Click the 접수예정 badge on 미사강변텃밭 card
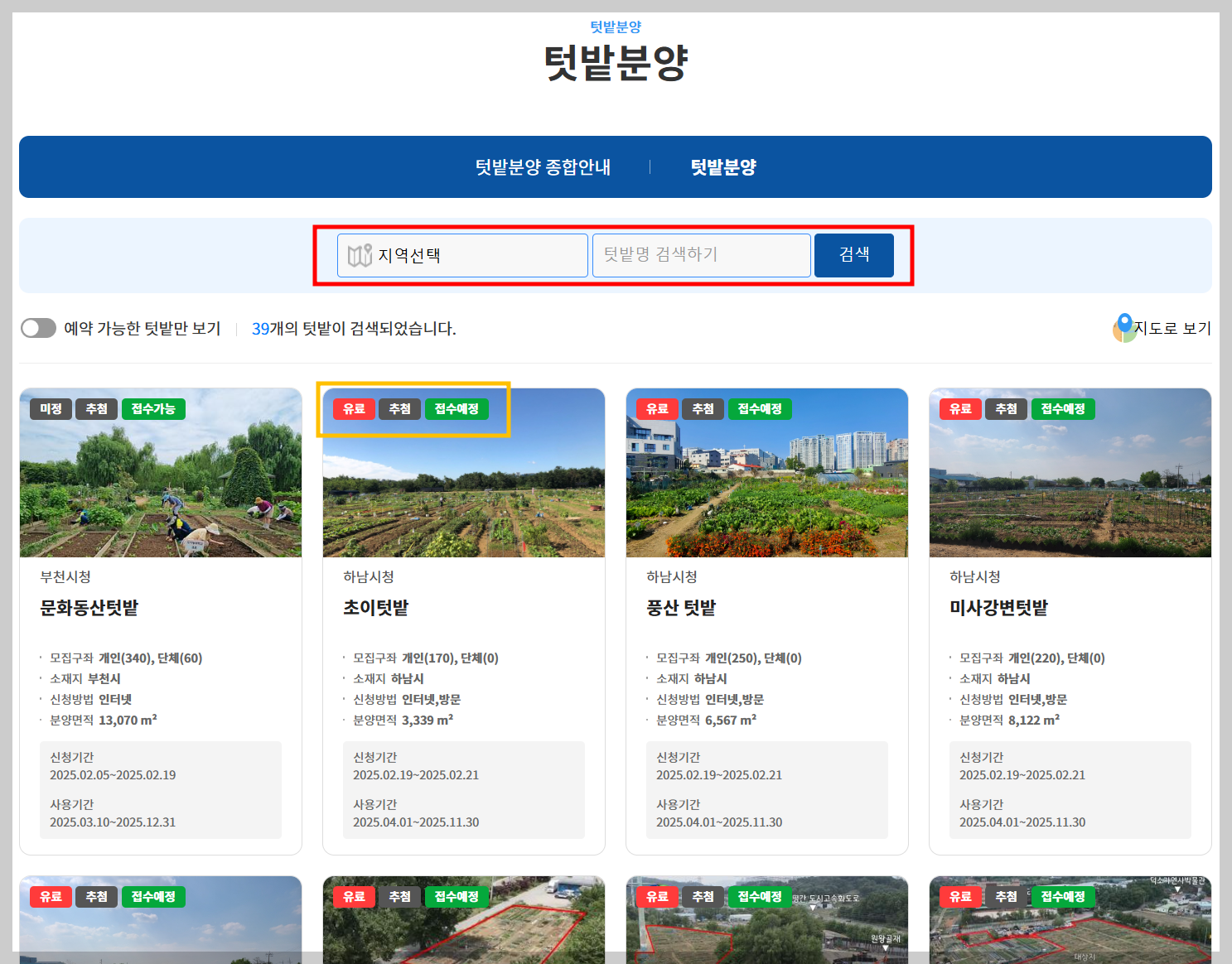The width and height of the screenshot is (1232, 964). coord(1063,409)
